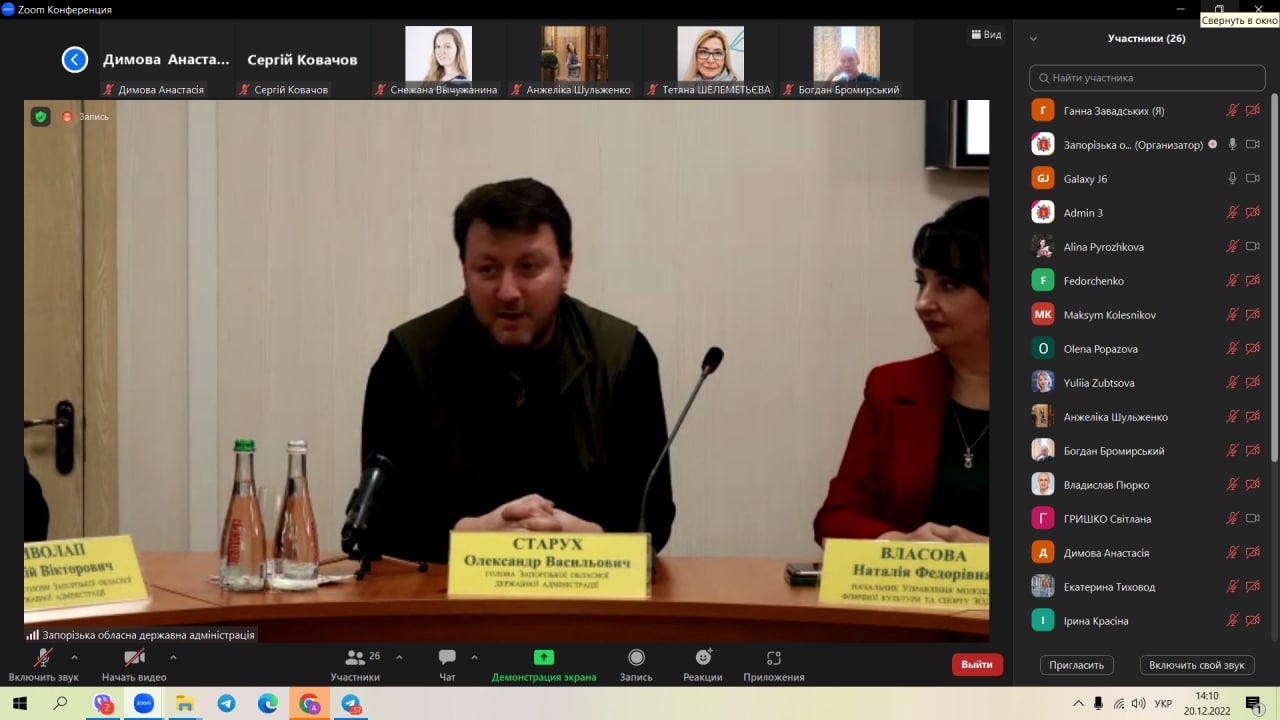Open the Вид view layout menu
The height and width of the screenshot is (720, 1280).
(986, 35)
